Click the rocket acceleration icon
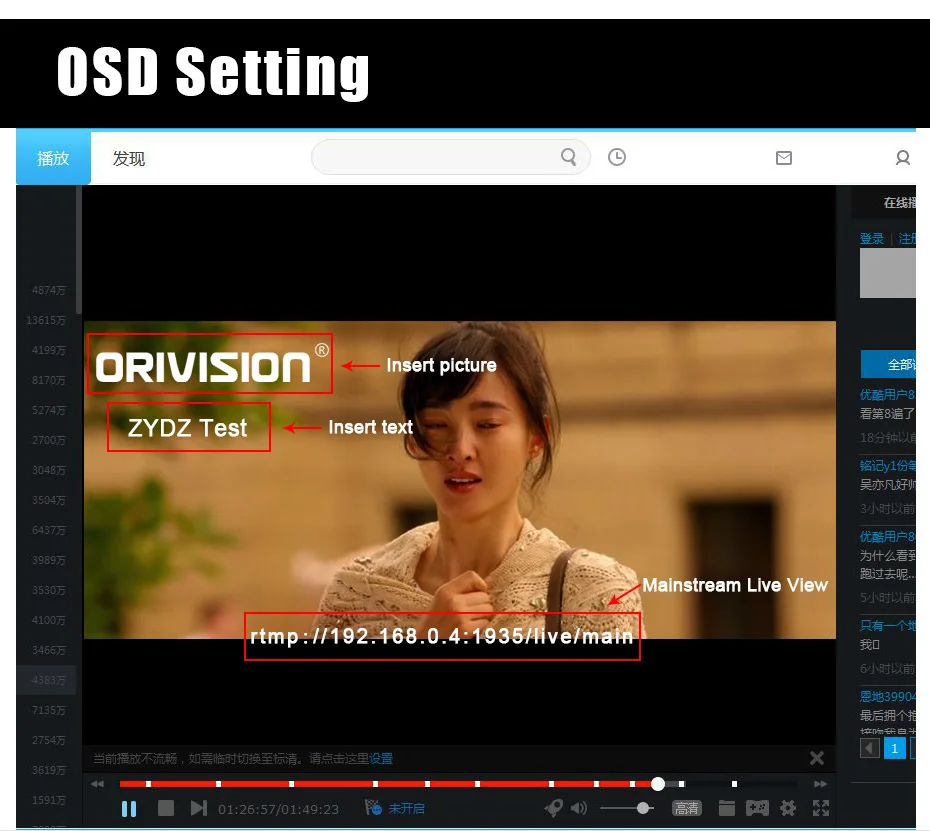Viewport: 930px width, 831px height. tap(553, 808)
